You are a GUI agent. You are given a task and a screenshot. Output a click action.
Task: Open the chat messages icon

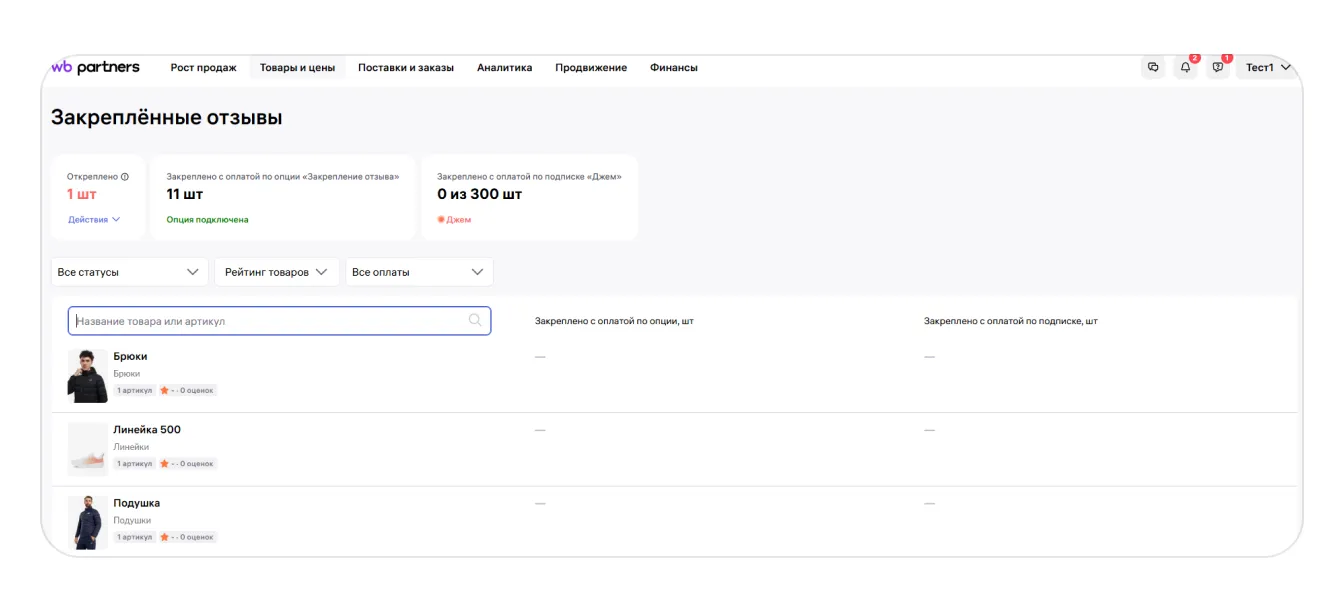(1153, 67)
